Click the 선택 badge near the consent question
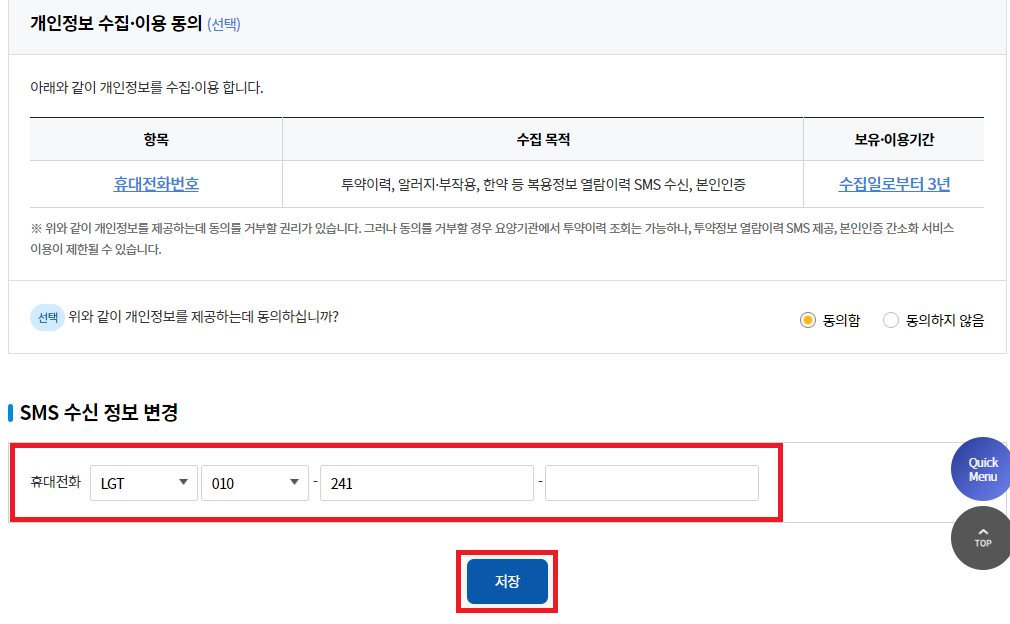 click(47, 316)
